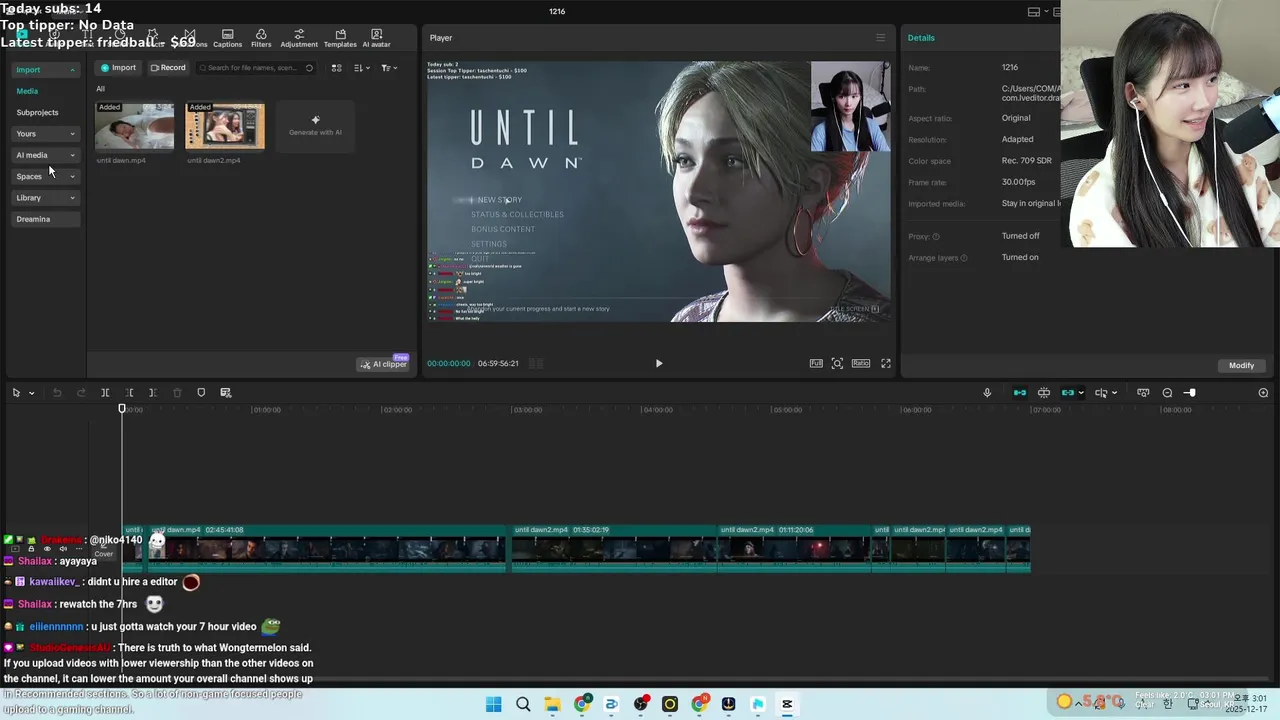Toggle auto snapping
The image size is (1280, 720).
coord(1043,393)
